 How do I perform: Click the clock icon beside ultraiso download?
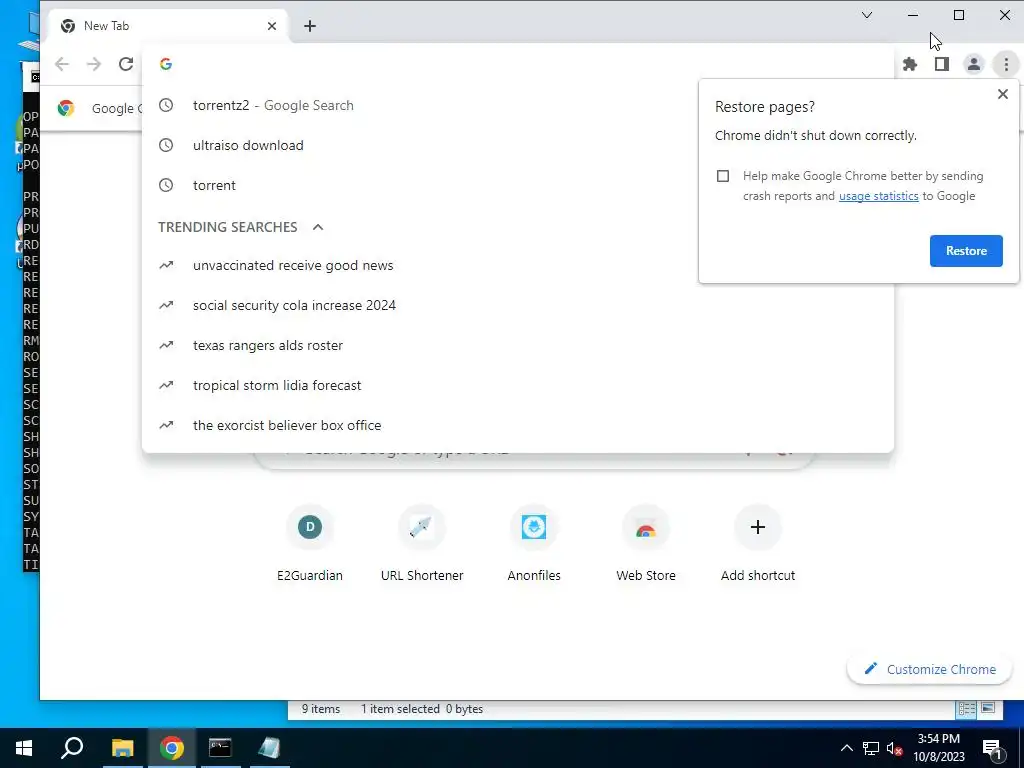(x=166, y=145)
